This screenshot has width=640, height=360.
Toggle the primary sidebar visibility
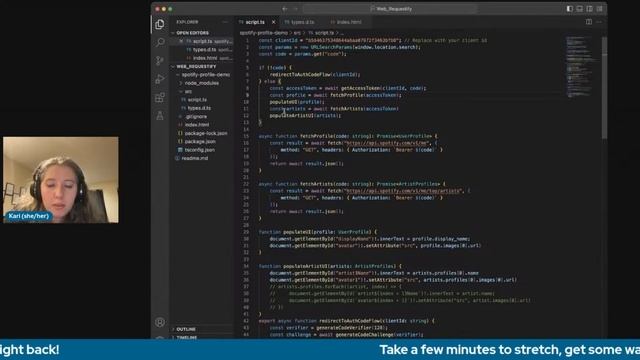(569, 9)
